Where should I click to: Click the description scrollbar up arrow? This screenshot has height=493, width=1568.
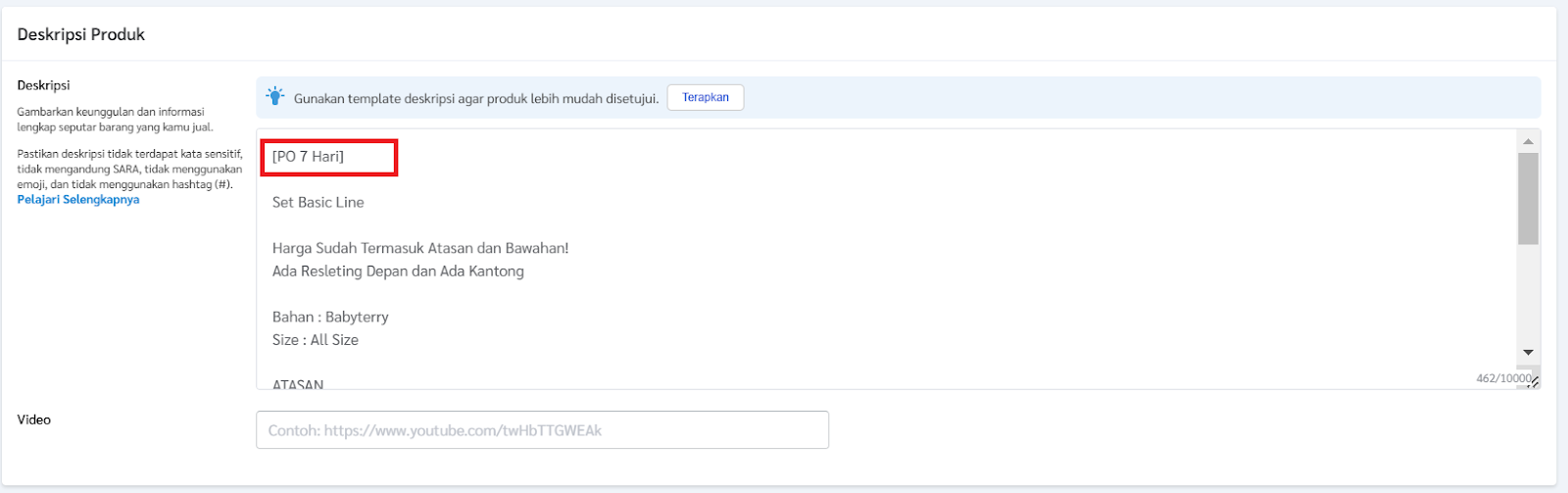tap(1528, 141)
